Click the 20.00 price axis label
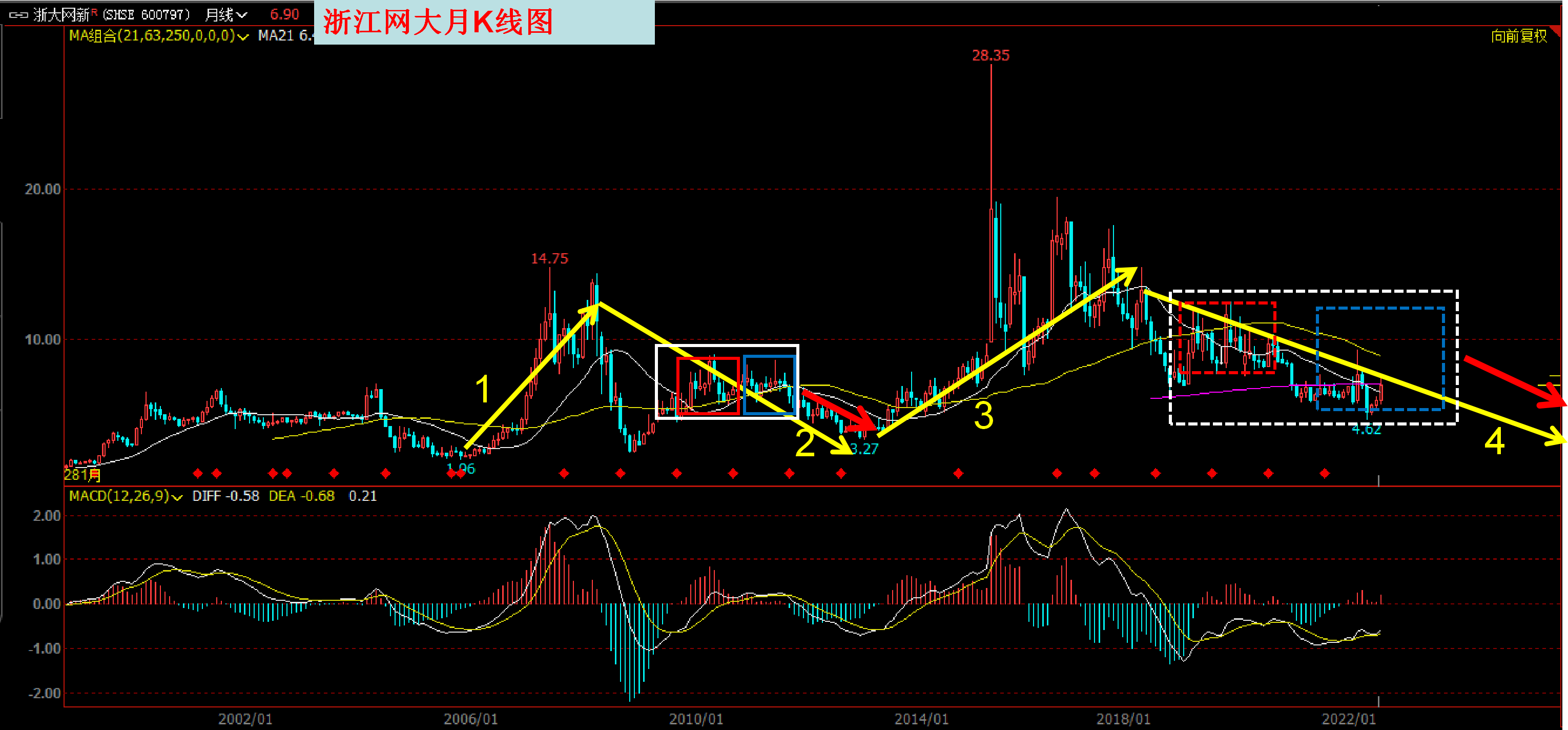The width and height of the screenshot is (1568, 730). click(x=43, y=189)
